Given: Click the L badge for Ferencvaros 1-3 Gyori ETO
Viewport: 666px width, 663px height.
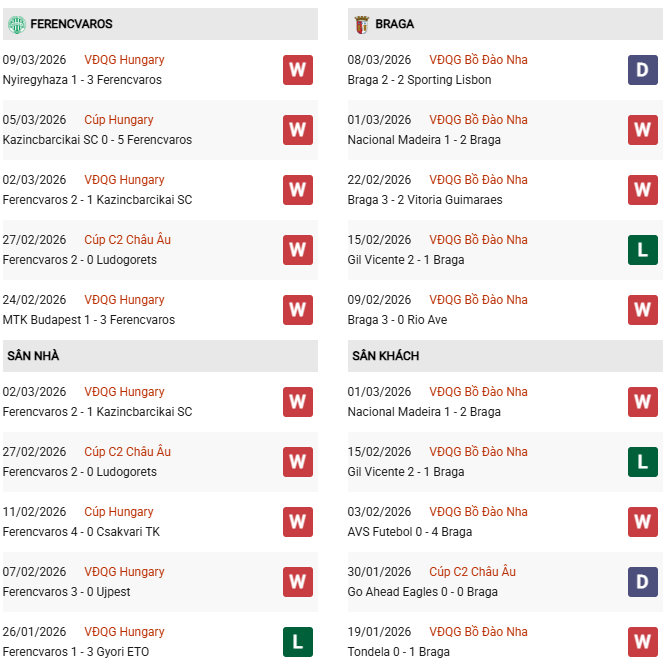Looking at the screenshot, I should coord(298,642).
